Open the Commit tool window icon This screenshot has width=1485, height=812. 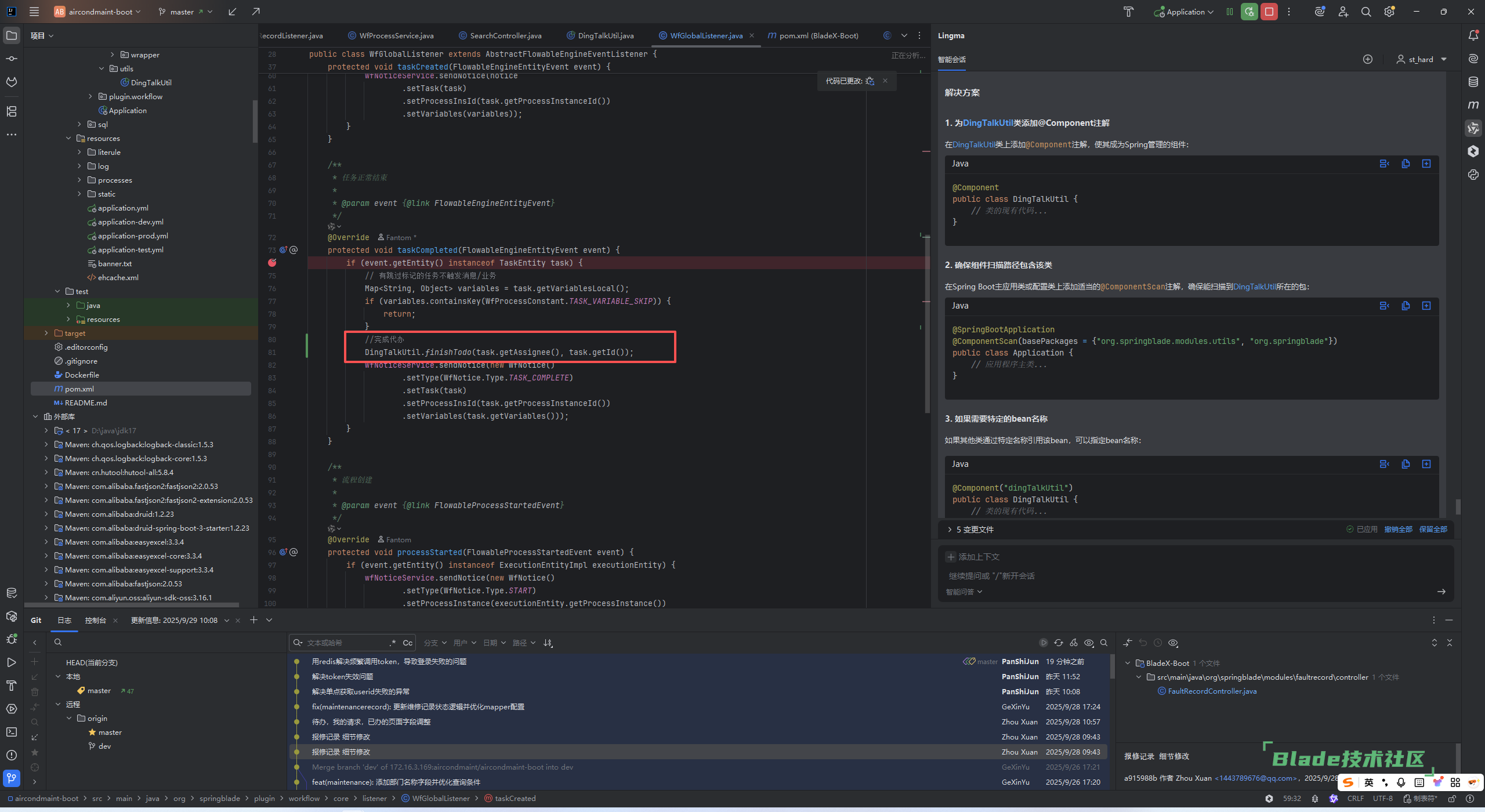coord(12,59)
